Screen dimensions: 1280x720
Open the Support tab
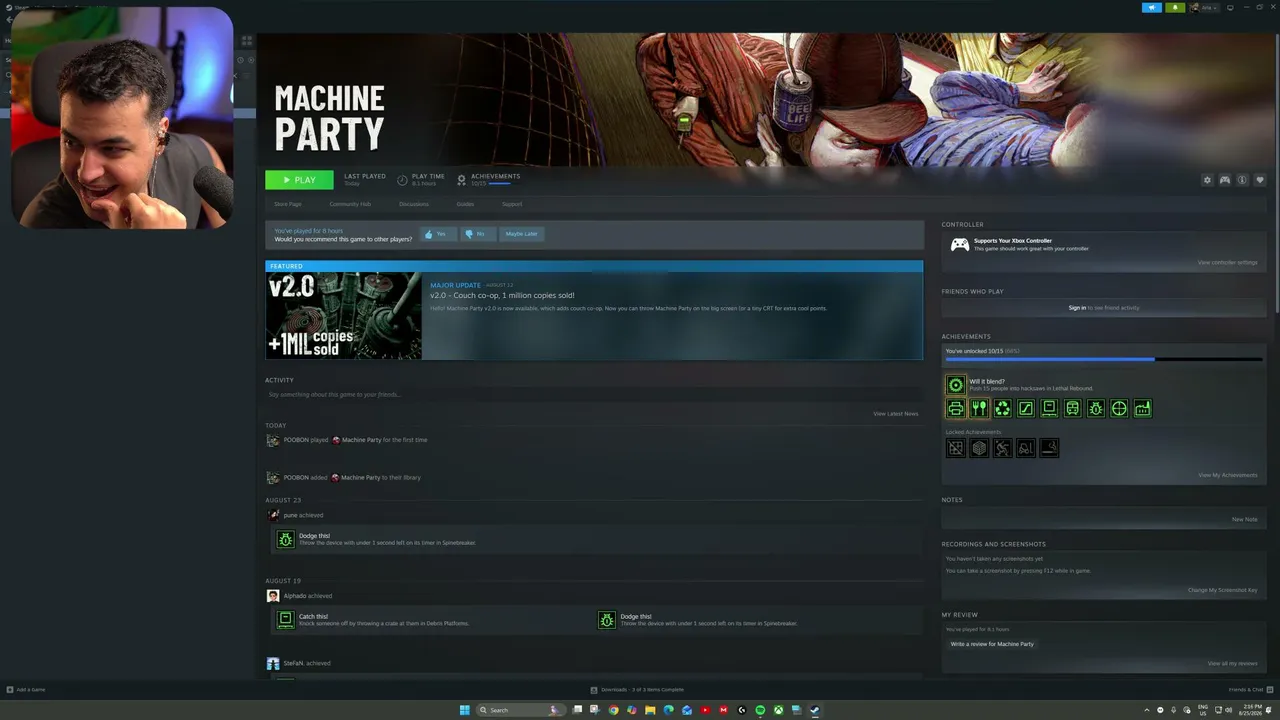point(512,204)
